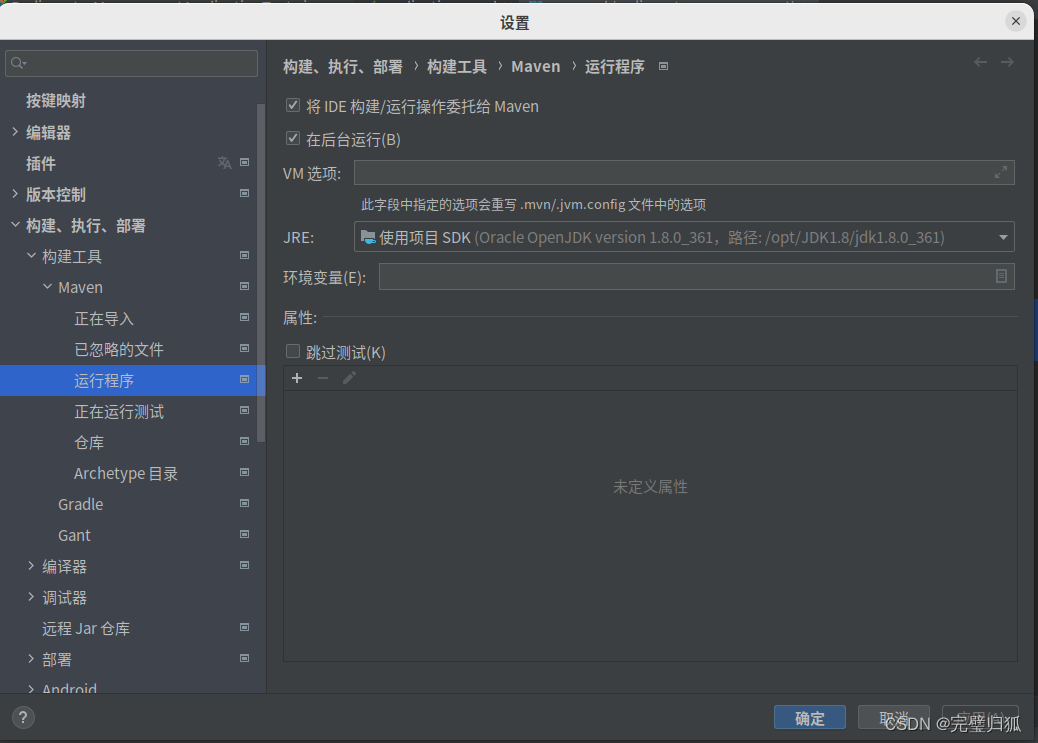1038x743 pixels.
Task: Click the plus icon to add a property
Action: [x=296, y=378]
